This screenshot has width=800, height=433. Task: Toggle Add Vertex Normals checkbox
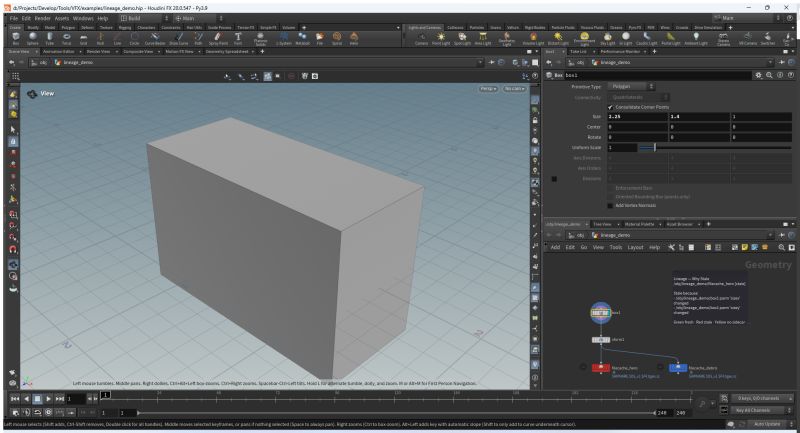coord(610,206)
